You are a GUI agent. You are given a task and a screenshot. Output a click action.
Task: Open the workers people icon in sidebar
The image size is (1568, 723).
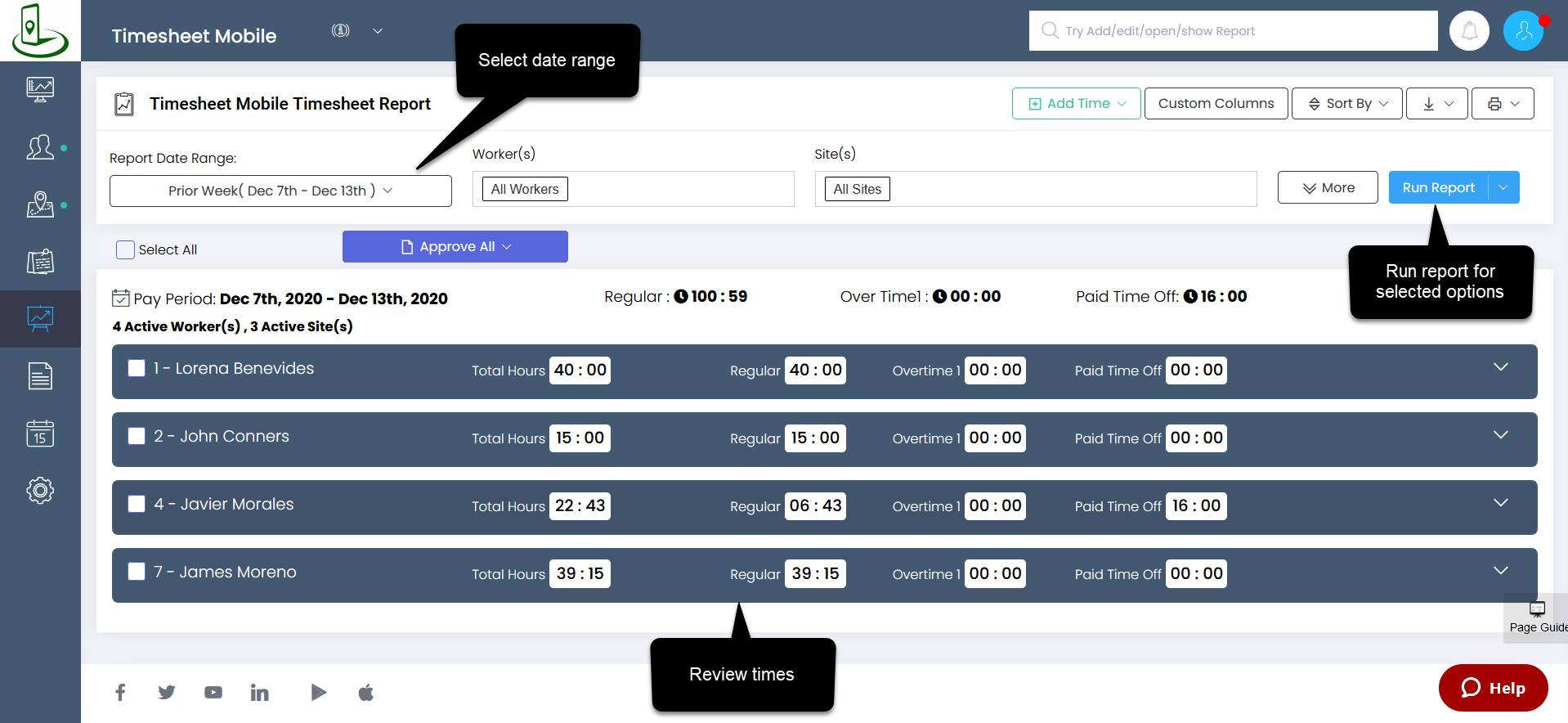[40, 147]
